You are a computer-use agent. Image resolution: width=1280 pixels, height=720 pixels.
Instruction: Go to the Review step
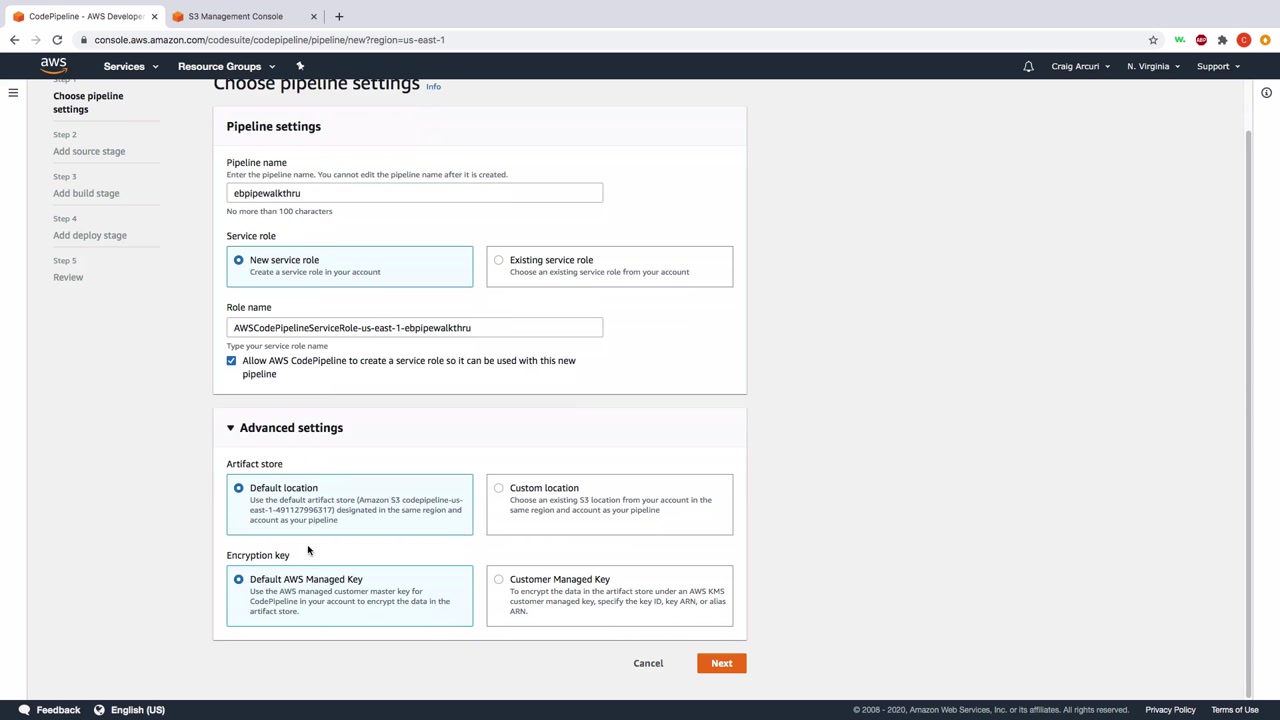pyautogui.click(x=68, y=278)
